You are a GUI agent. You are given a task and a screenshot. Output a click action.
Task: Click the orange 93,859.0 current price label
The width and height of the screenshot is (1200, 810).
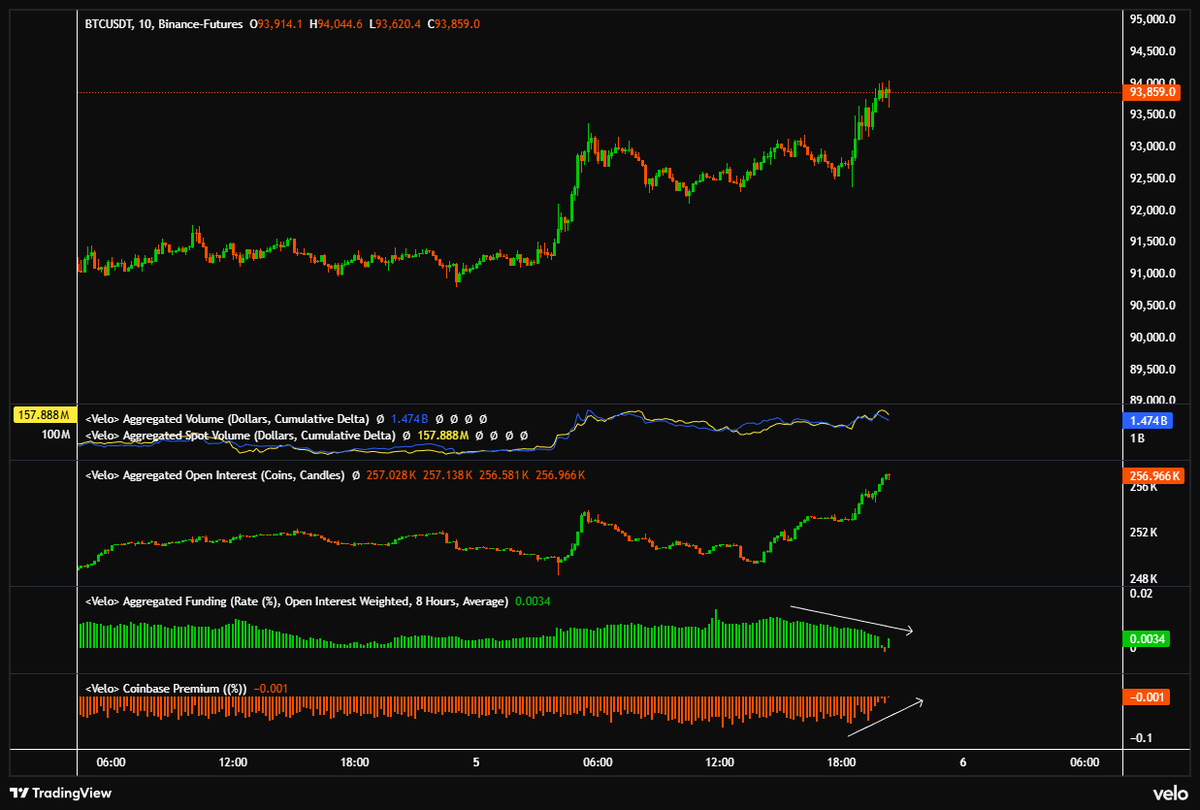[1154, 92]
